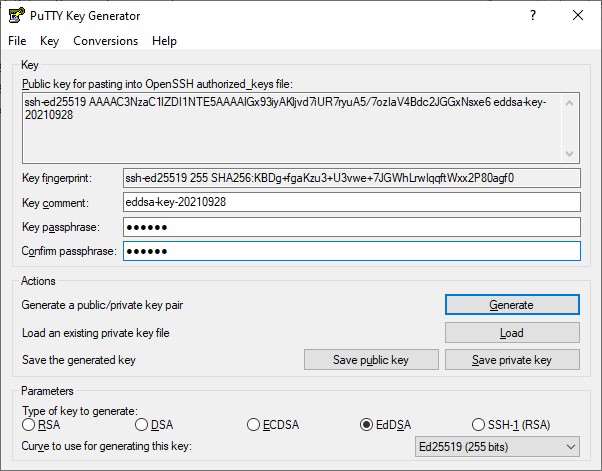Image resolution: width=602 pixels, height=471 pixels.
Task: Click 'Type of key to generate:' label
Action: (80, 411)
